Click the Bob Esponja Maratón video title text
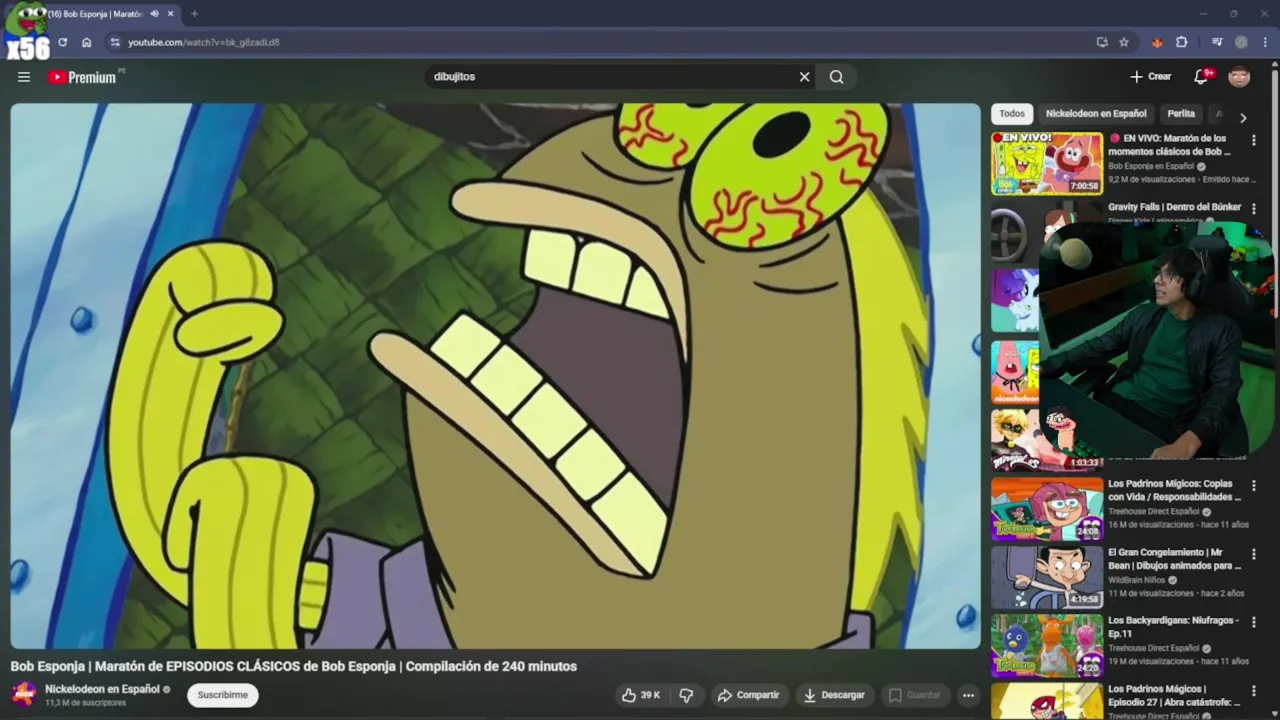 (x=294, y=666)
